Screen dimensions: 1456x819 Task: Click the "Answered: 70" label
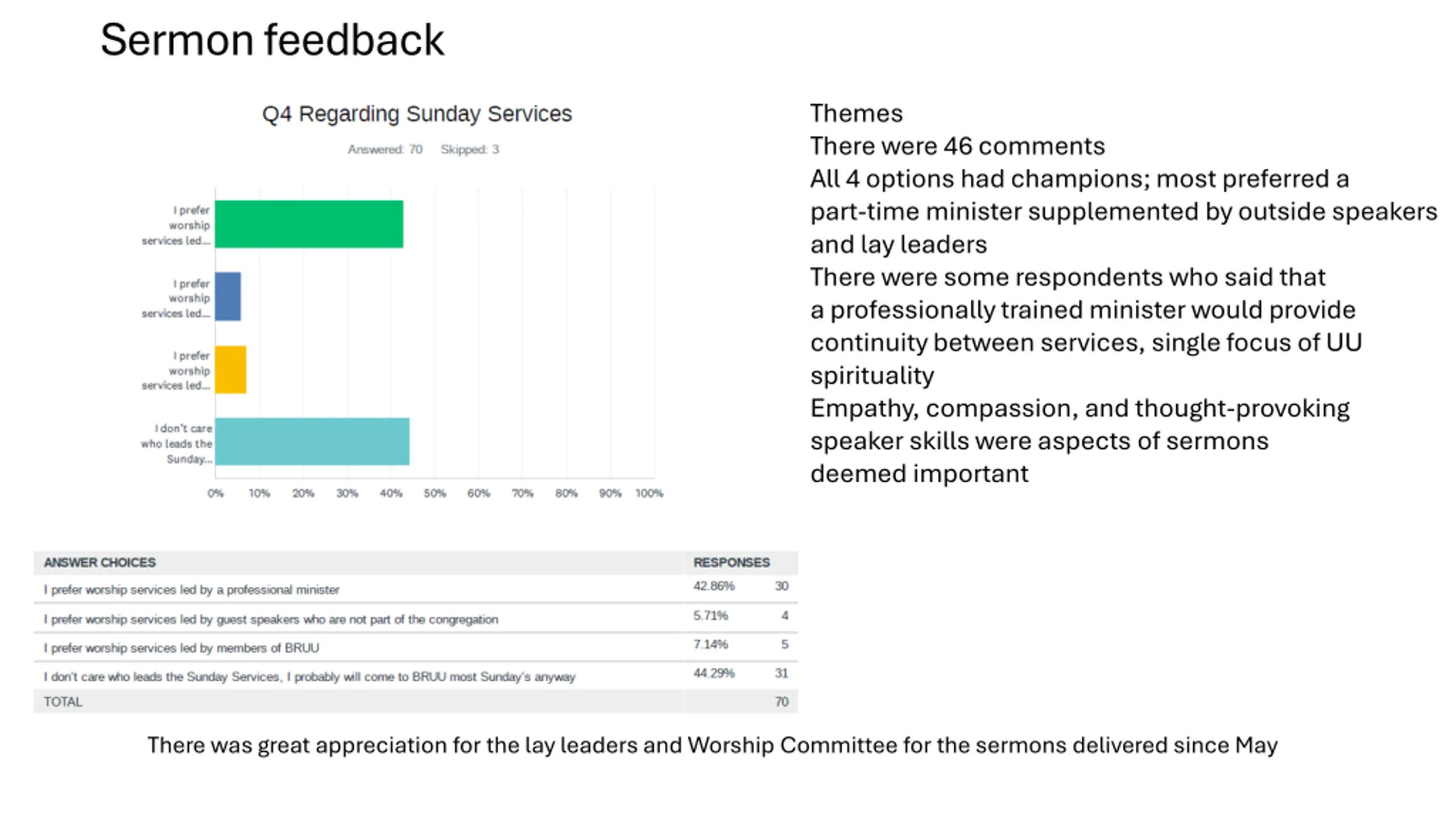pyautogui.click(x=385, y=150)
